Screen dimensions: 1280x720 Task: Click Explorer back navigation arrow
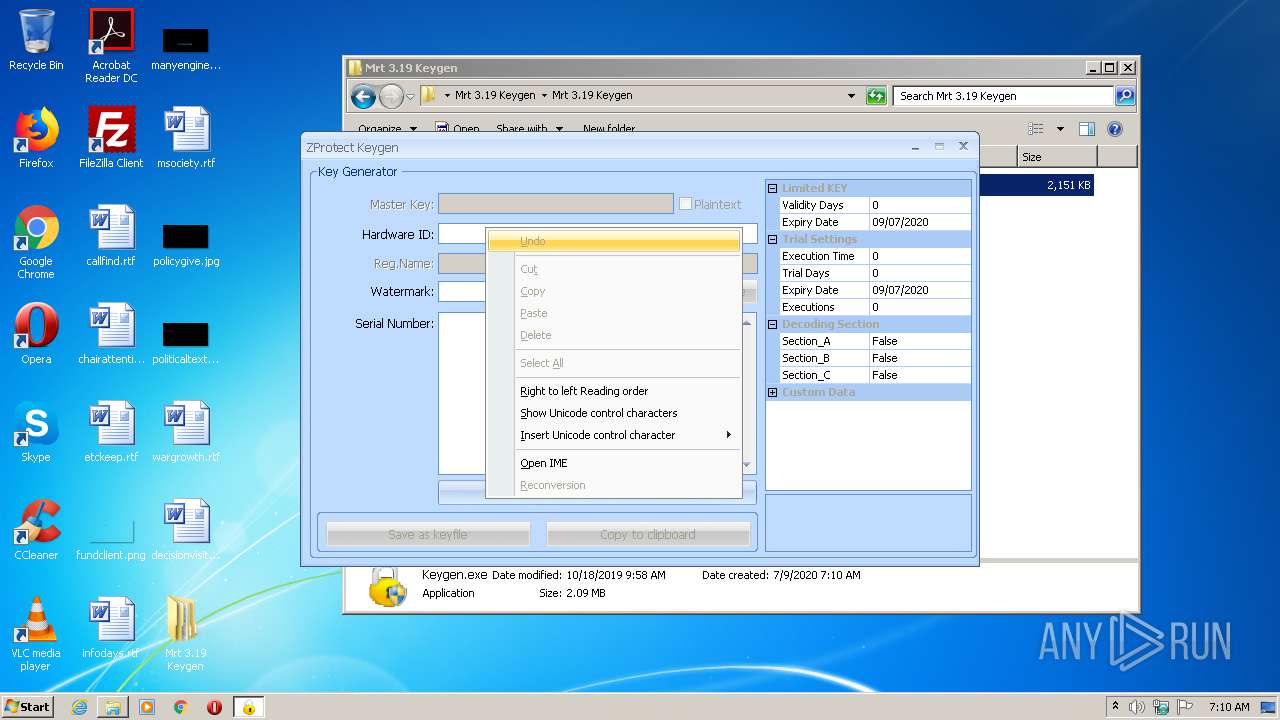pos(363,96)
